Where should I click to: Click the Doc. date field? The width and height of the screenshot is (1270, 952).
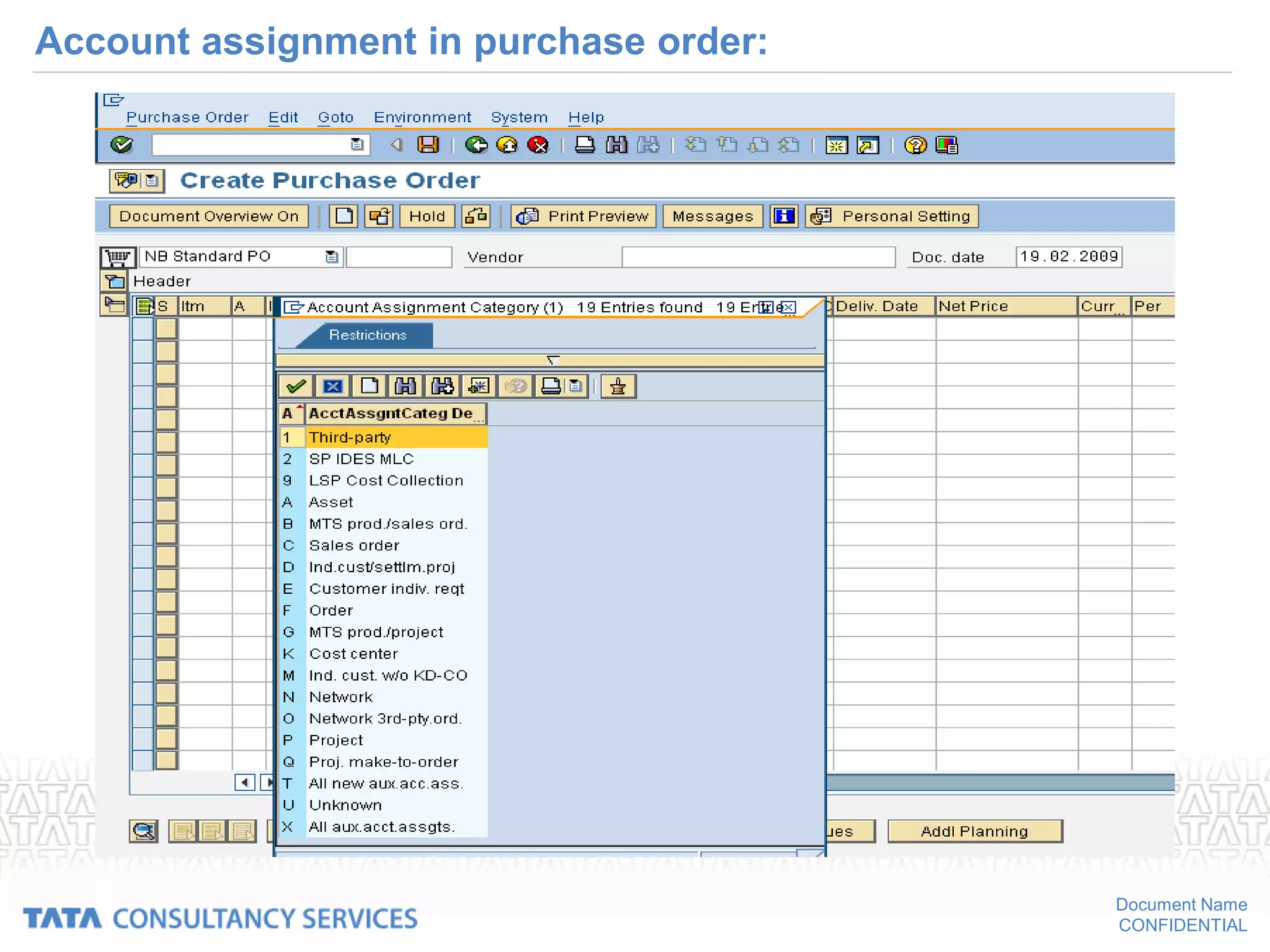[1069, 257]
